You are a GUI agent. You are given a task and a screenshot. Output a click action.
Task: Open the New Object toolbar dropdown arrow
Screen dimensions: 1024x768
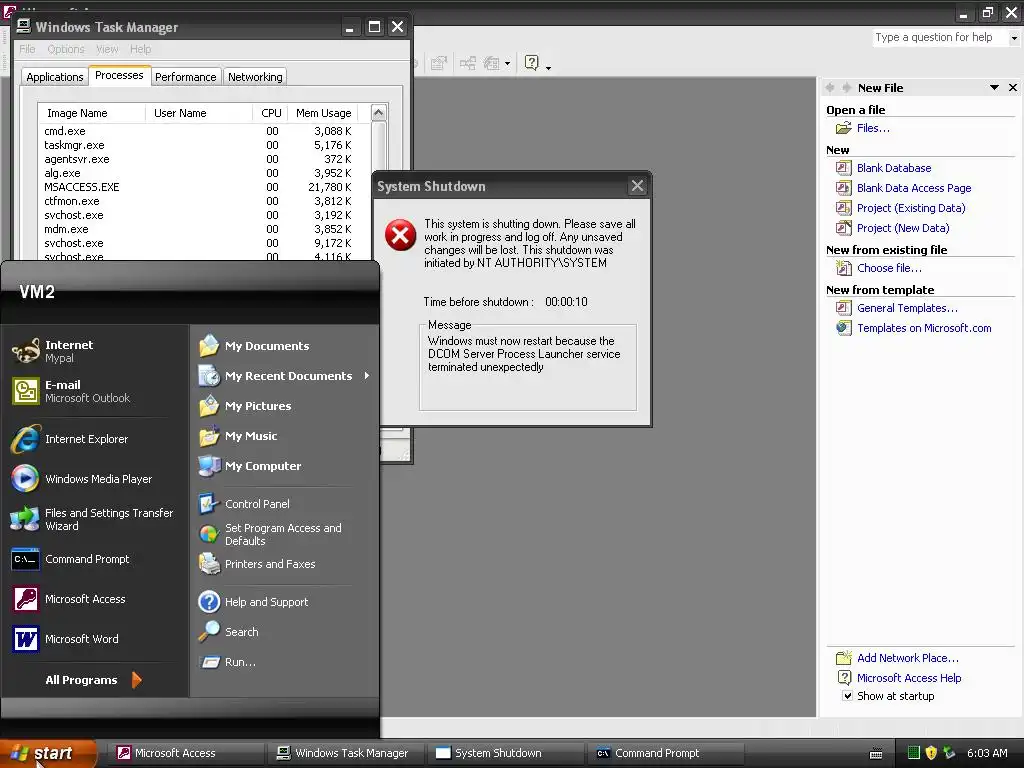click(x=507, y=63)
